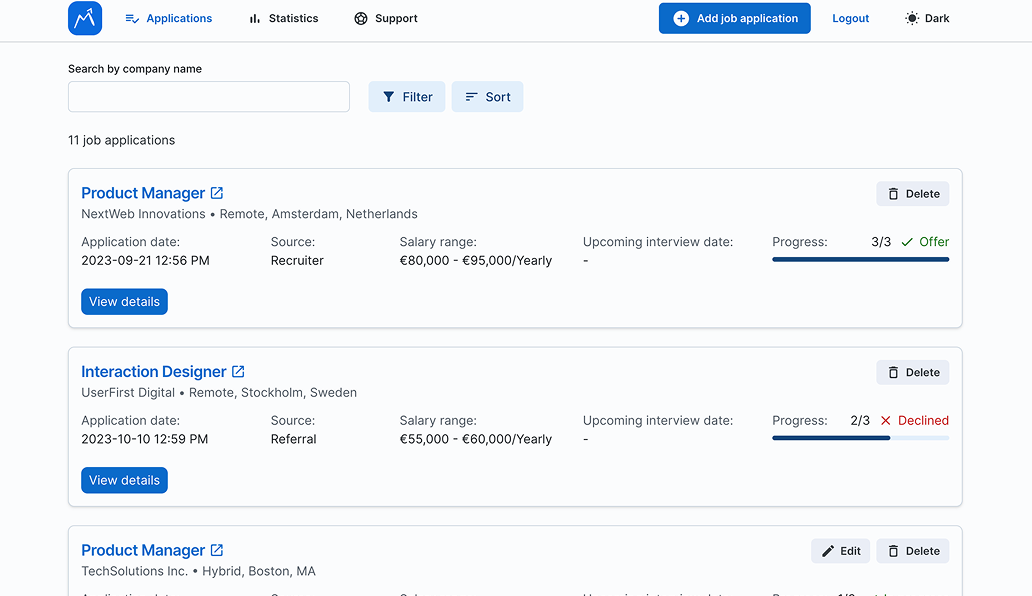
Task: Click salary "€80,000 - €95,000/Yearly"
Action: tap(476, 261)
